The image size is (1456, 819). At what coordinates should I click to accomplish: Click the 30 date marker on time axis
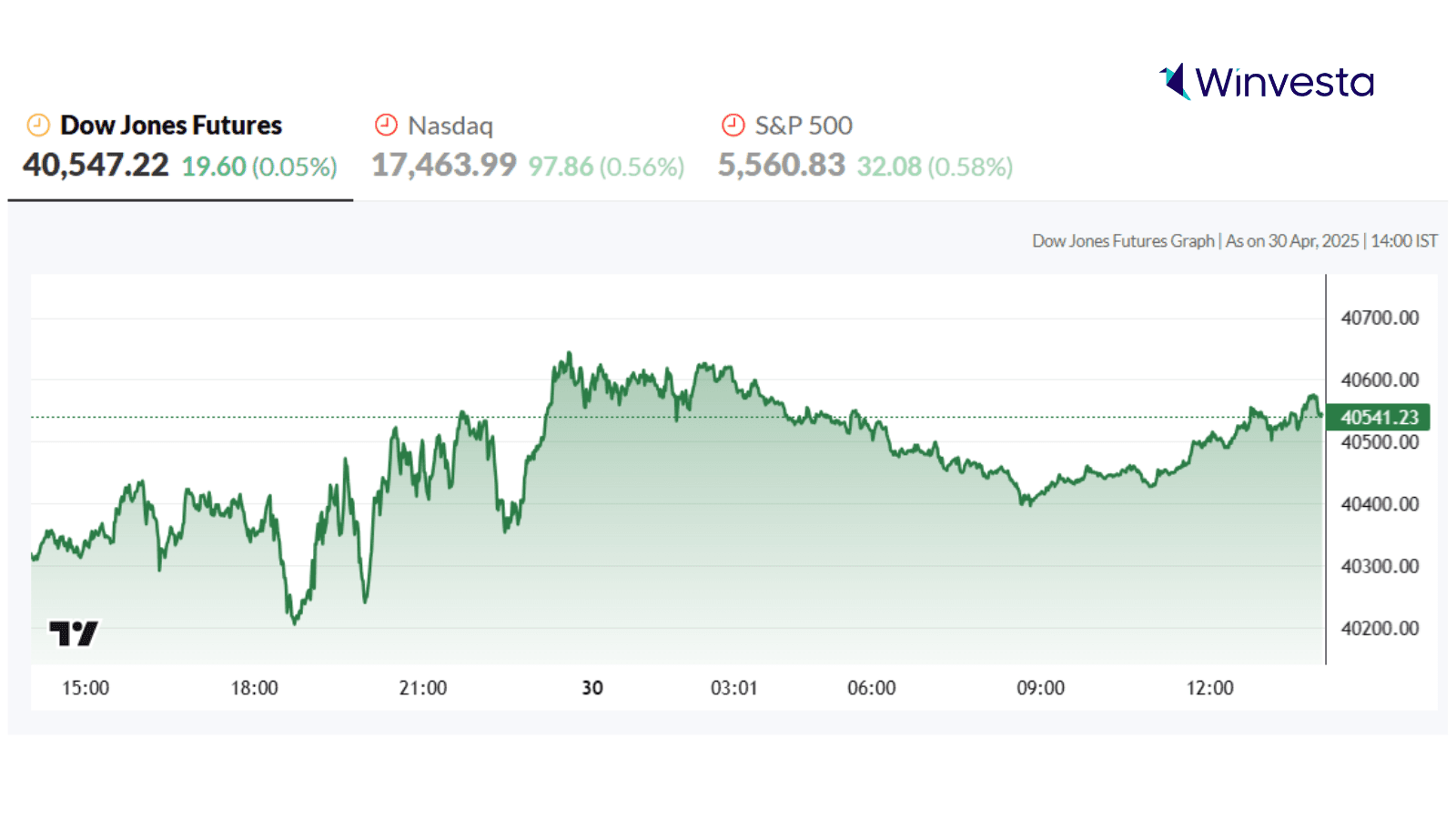coord(592,688)
